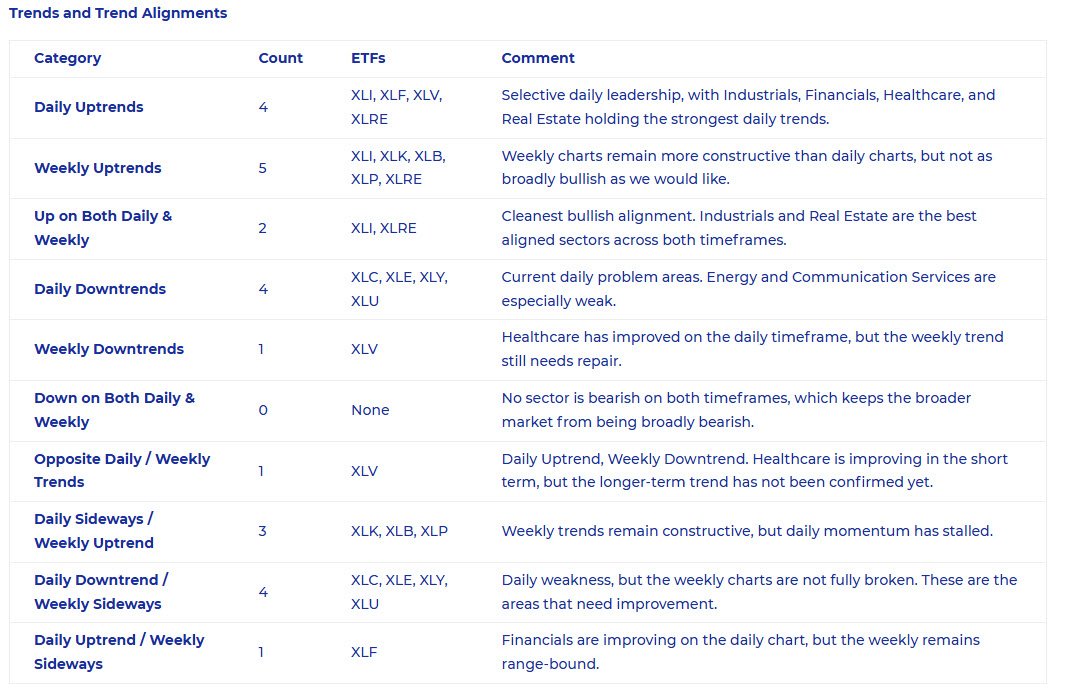Click the Daily Downtrends category cell
The height and width of the screenshot is (691, 1065).
point(100,289)
